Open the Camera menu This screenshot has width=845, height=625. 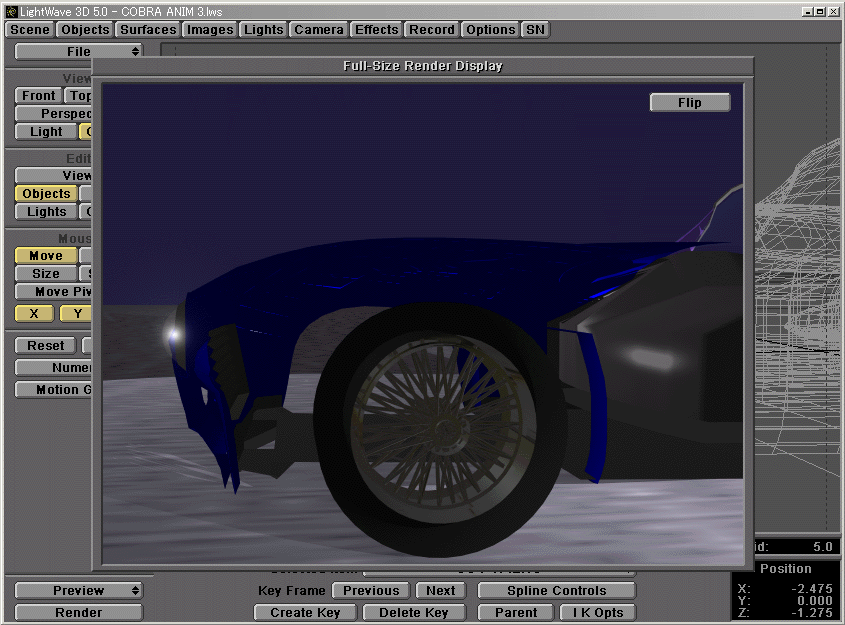pos(318,29)
